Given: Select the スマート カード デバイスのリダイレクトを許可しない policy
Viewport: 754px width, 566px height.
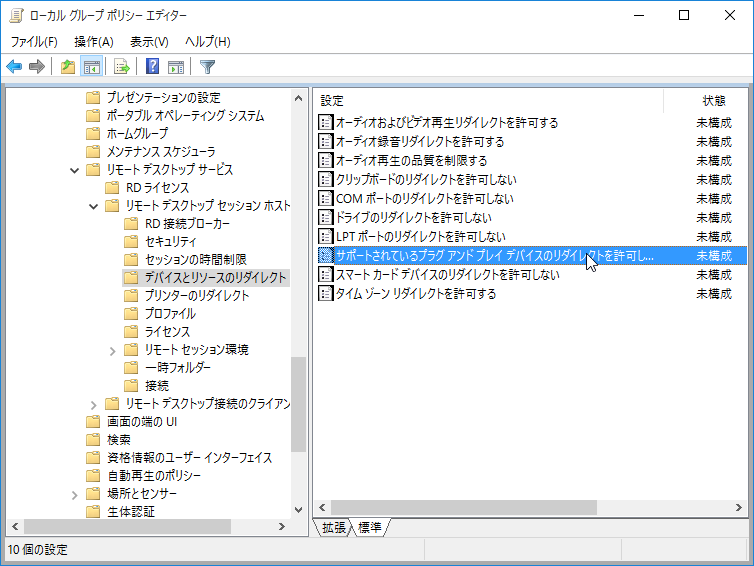Looking at the screenshot, I should coord(448,274).
